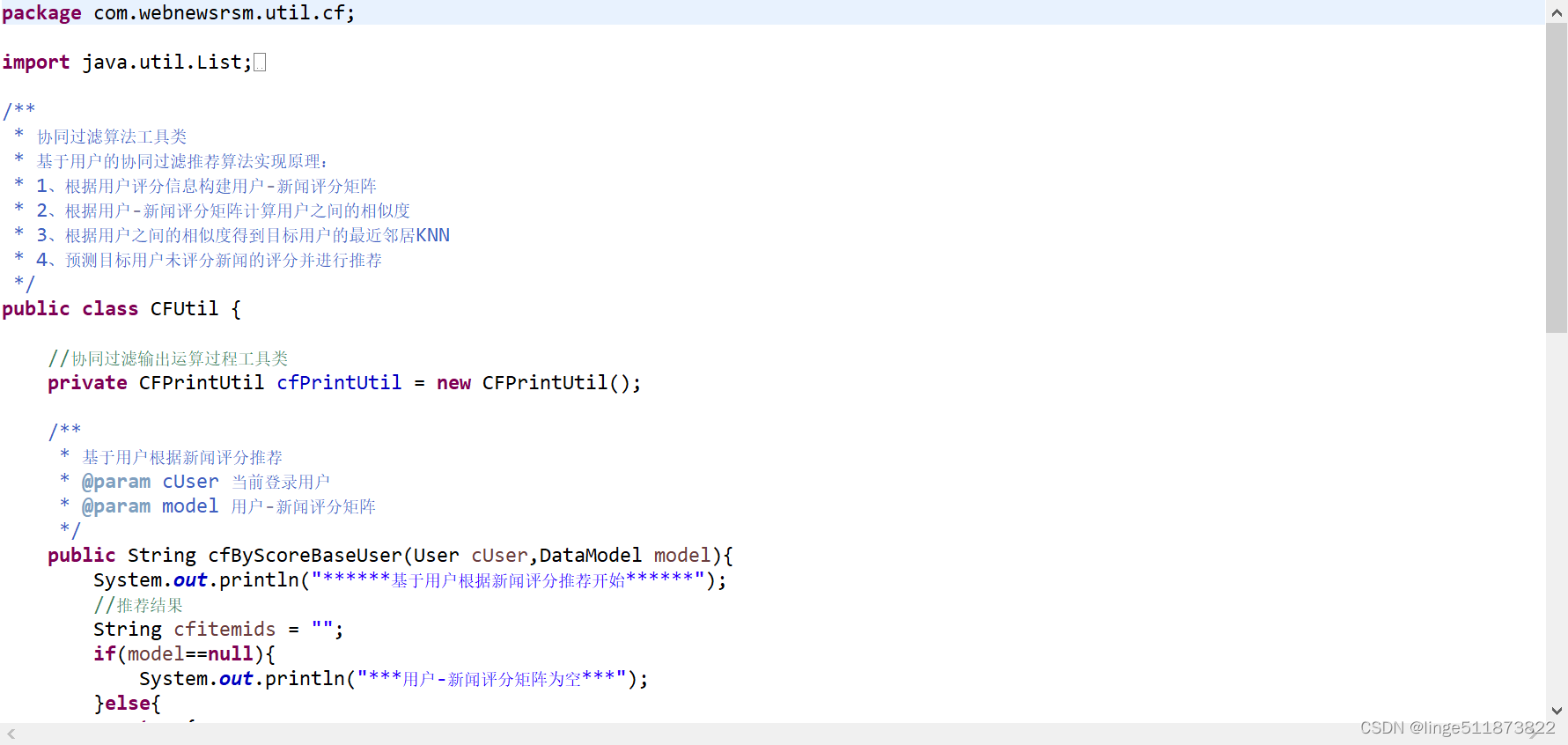Click comment line '2、根据用户-新闻评分矩阵计算用户之间的相似度'
Viewport: 1568px width, 745px height.
pyautogui.click(x=223, y=210)
